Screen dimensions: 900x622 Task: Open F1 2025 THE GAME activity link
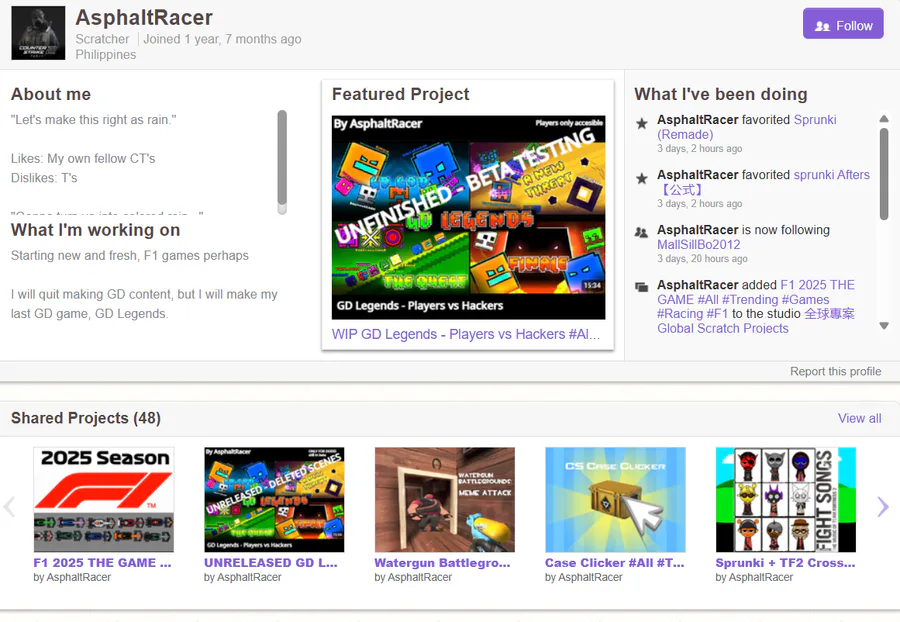(x=756, y=299)
